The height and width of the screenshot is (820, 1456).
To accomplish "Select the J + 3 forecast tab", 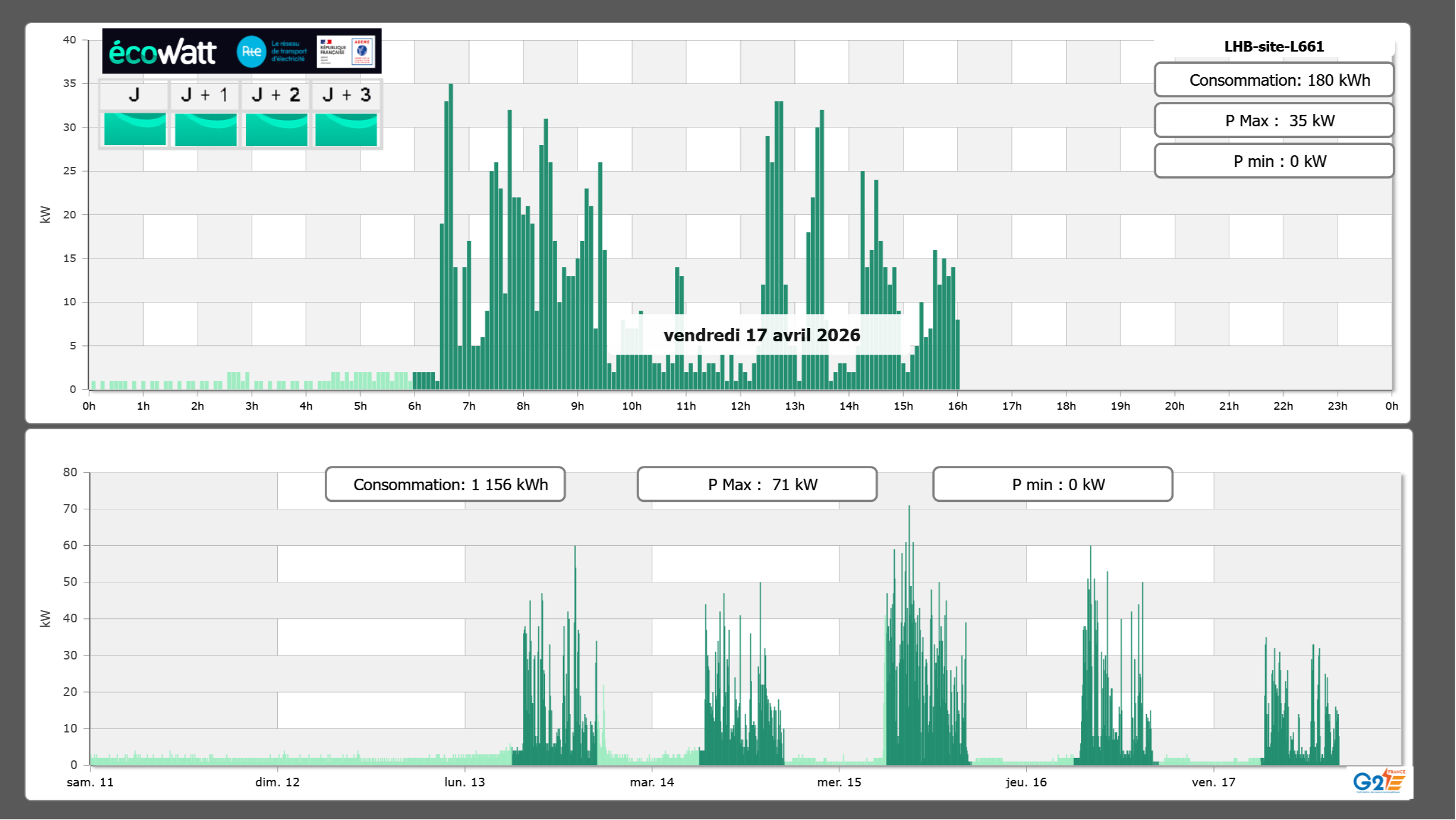I will [x=346, y=95].
